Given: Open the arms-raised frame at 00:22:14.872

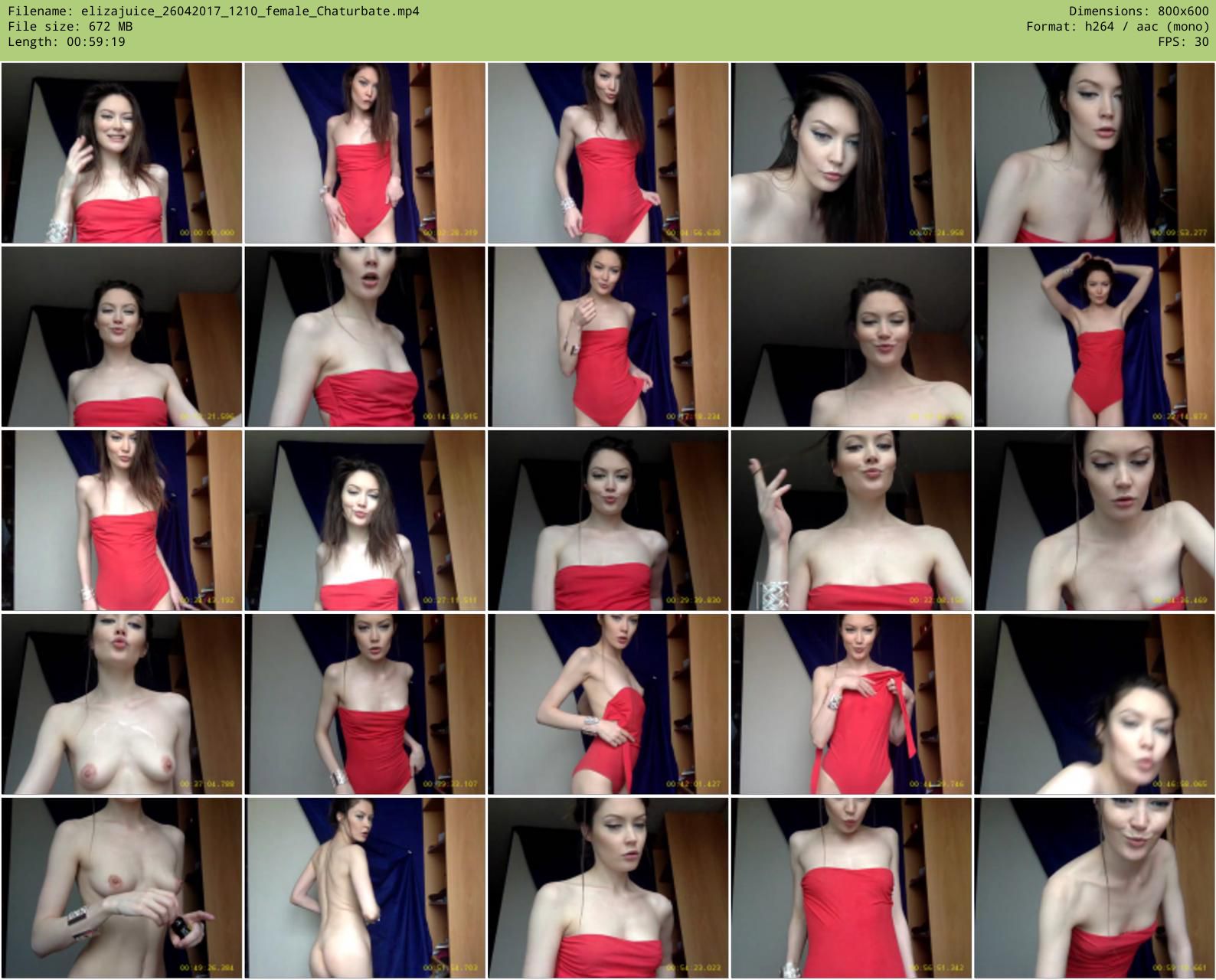Looking at the screenshot, I should (1094, 337).
